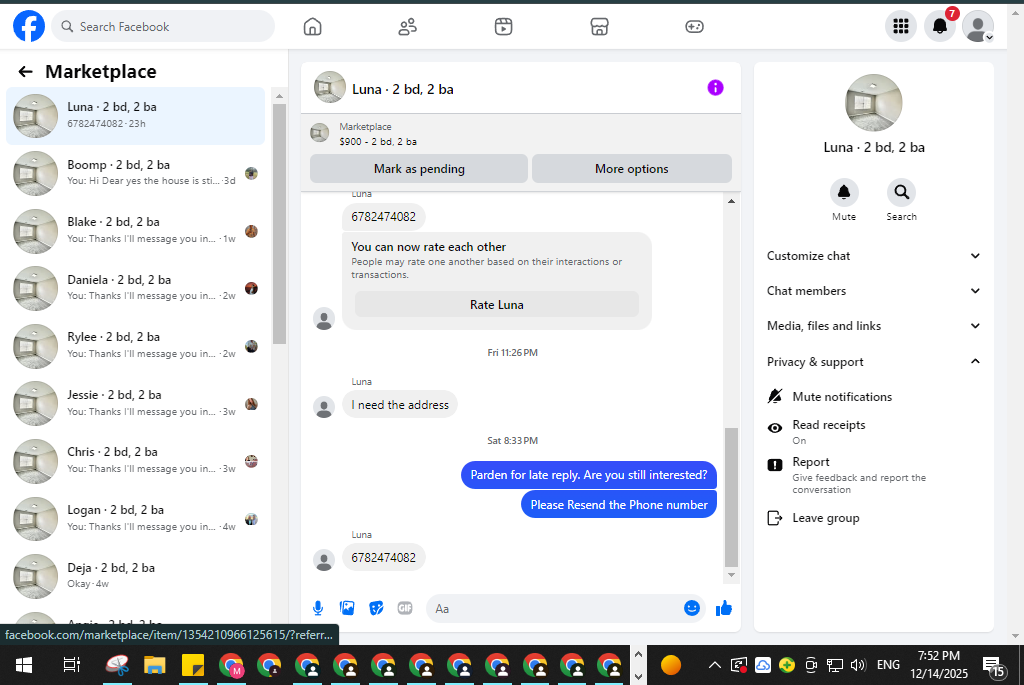Click Mark as pending button
Viewport: 1024px width, 685px height.
point(419,168)
